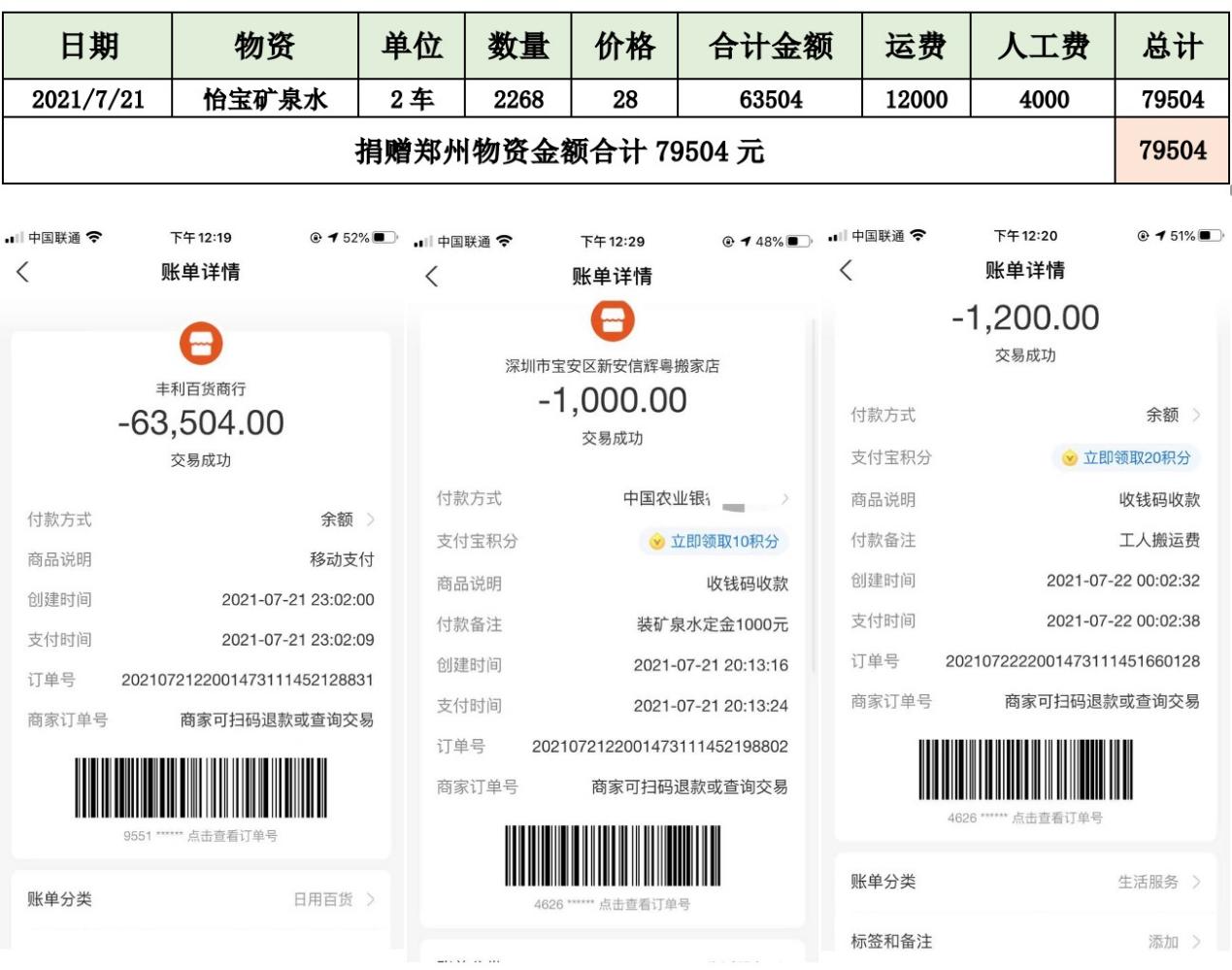Click the -63,504.00 amount

click(x=201, y=423)
